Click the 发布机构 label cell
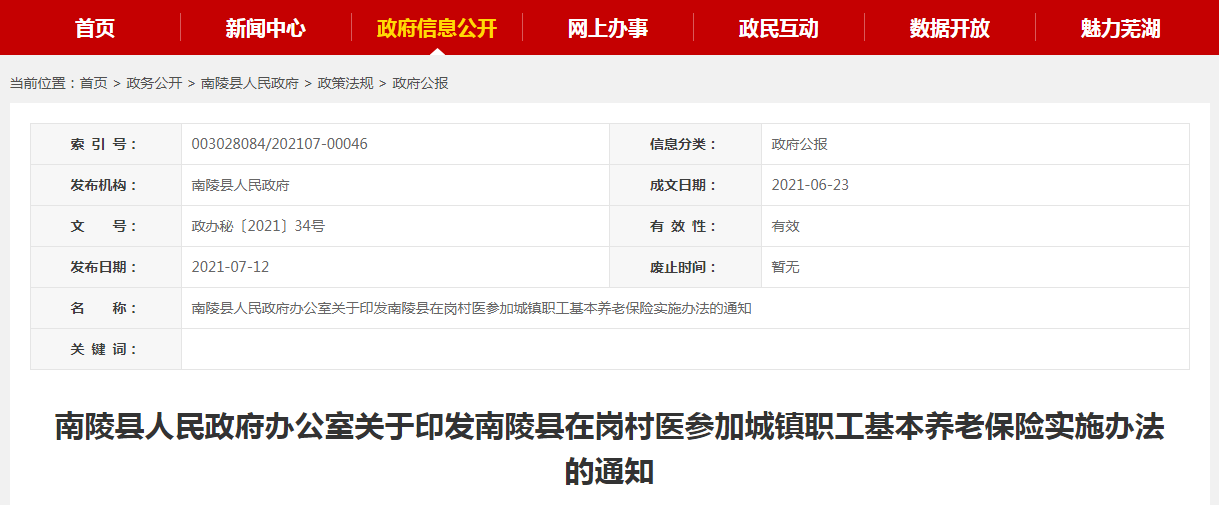The width and height of the screenshot is (1219, 505). 106,185
